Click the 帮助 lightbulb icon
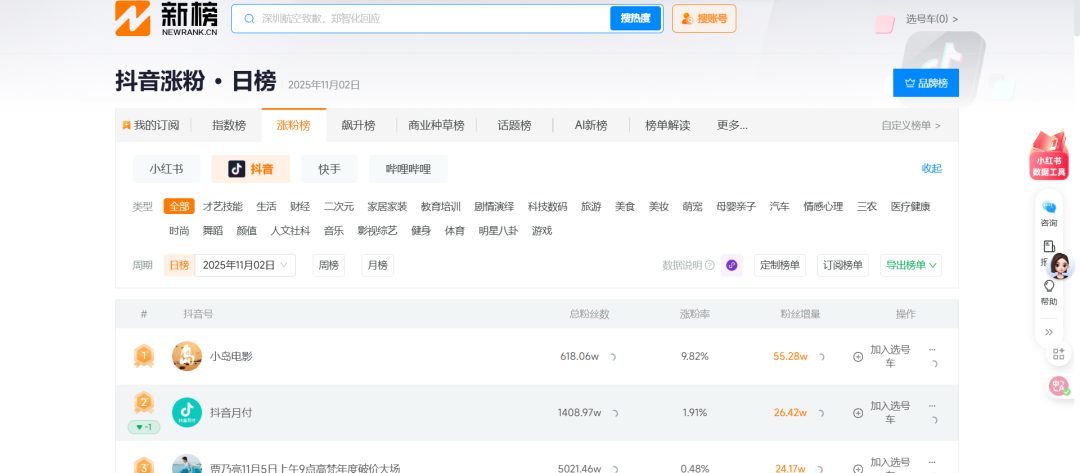 [x=1049, y=290]
